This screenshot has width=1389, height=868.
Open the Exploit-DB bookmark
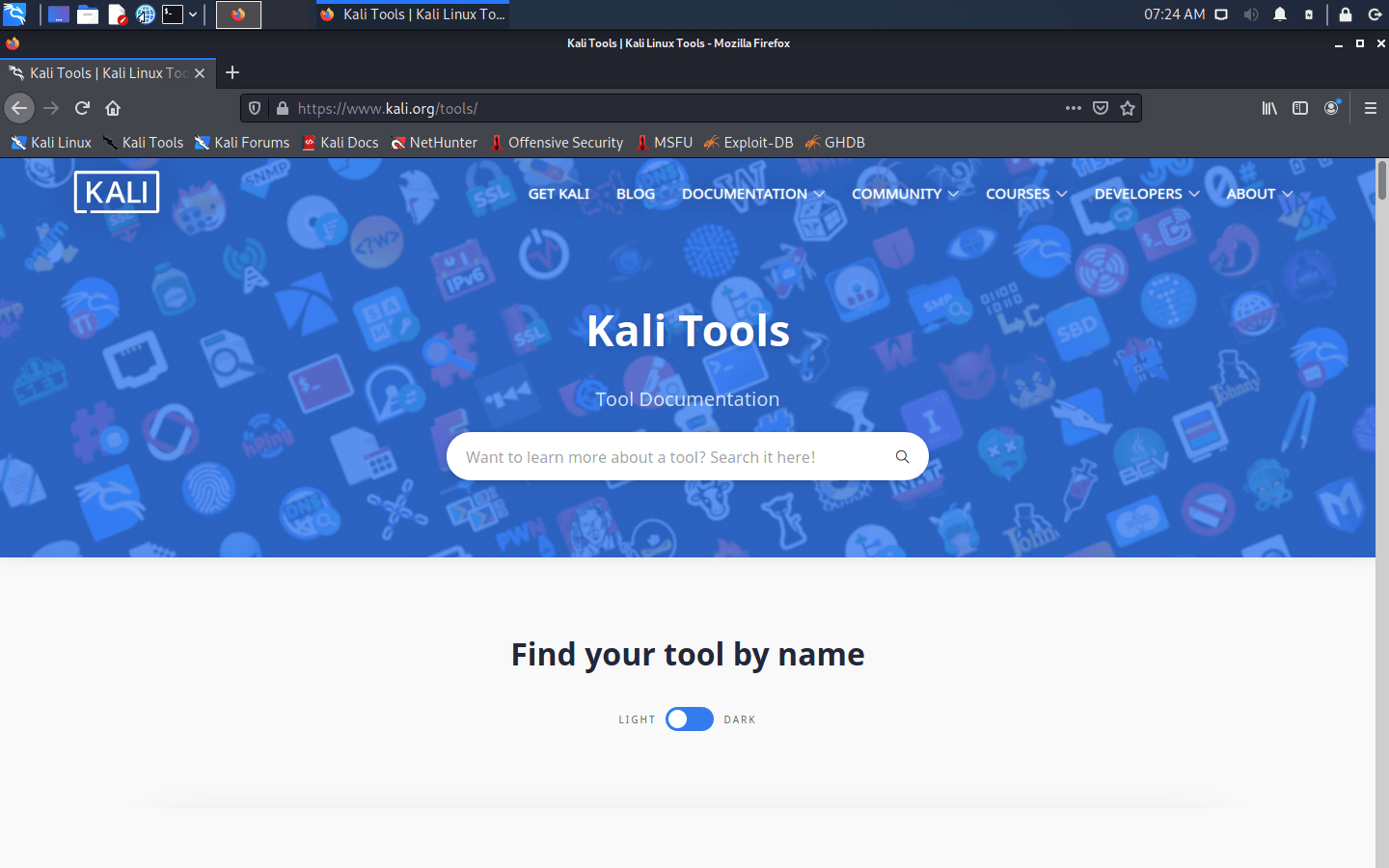(749, 143)
